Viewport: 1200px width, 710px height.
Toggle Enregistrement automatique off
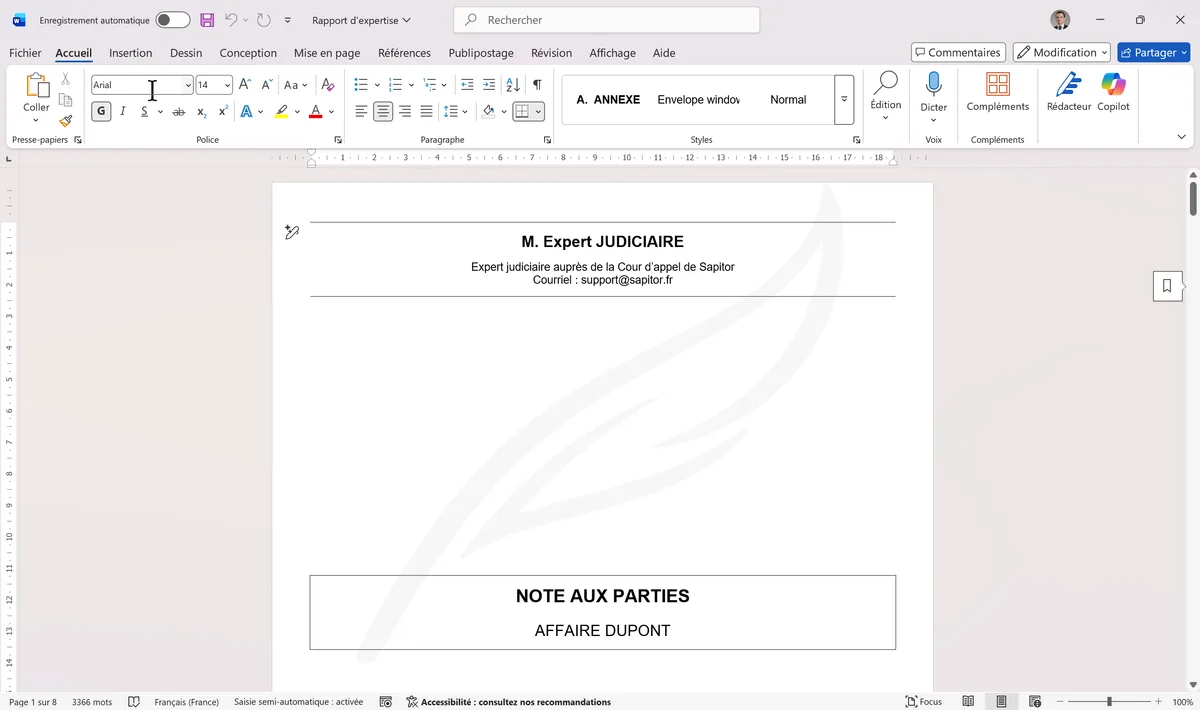point(170,20)
